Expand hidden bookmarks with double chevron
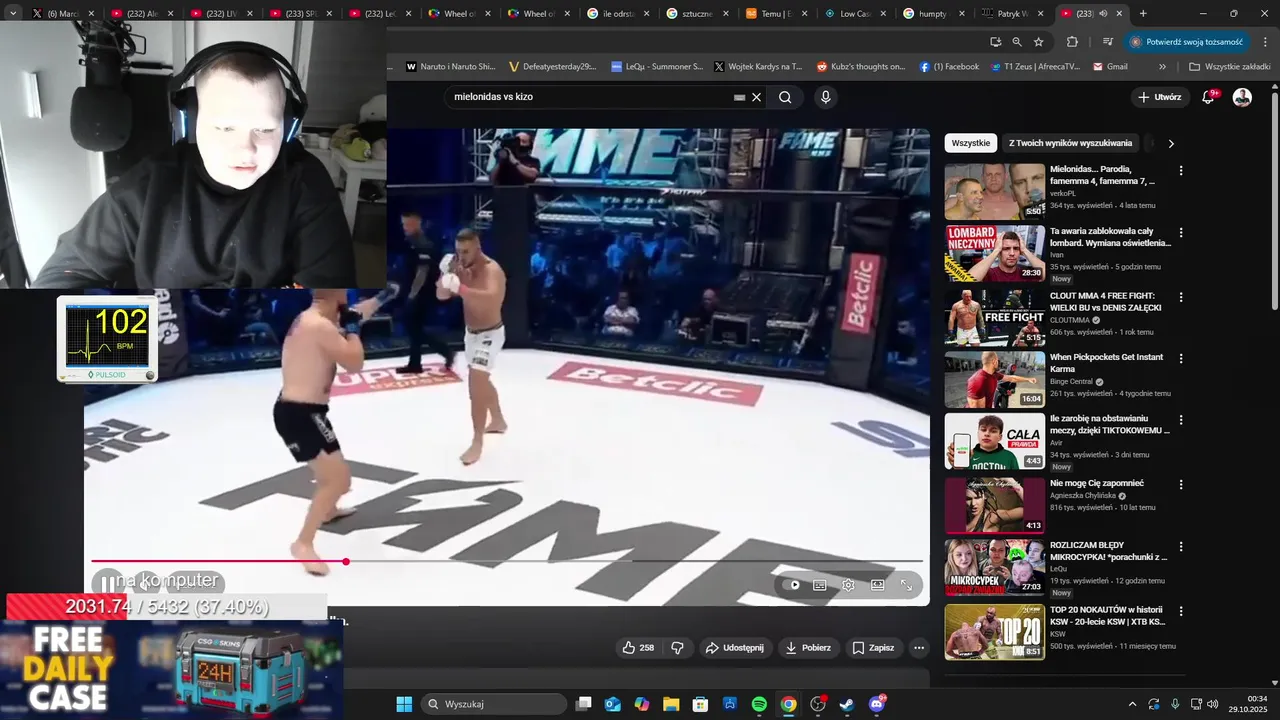This screenshot has width=1280, height=720. (x=1162, y=67)
